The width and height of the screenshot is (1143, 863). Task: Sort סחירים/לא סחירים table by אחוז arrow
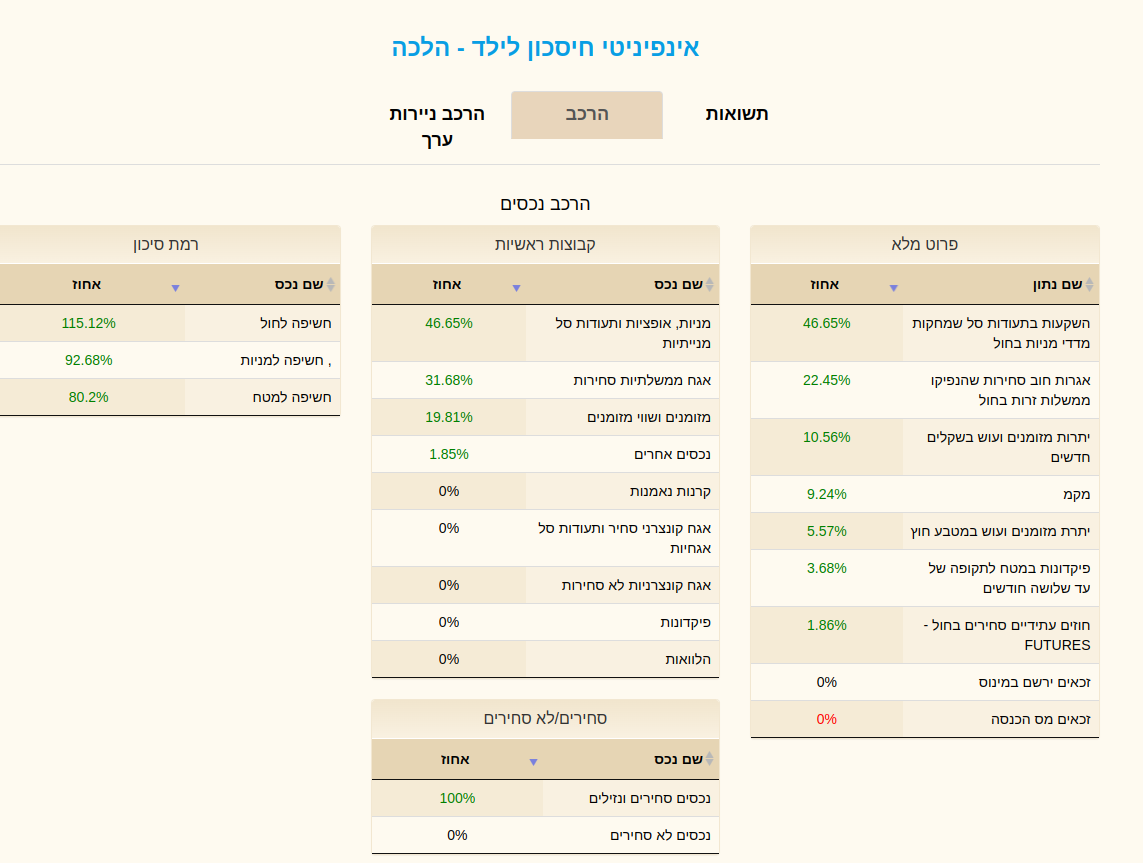click(x=534, y=762)
